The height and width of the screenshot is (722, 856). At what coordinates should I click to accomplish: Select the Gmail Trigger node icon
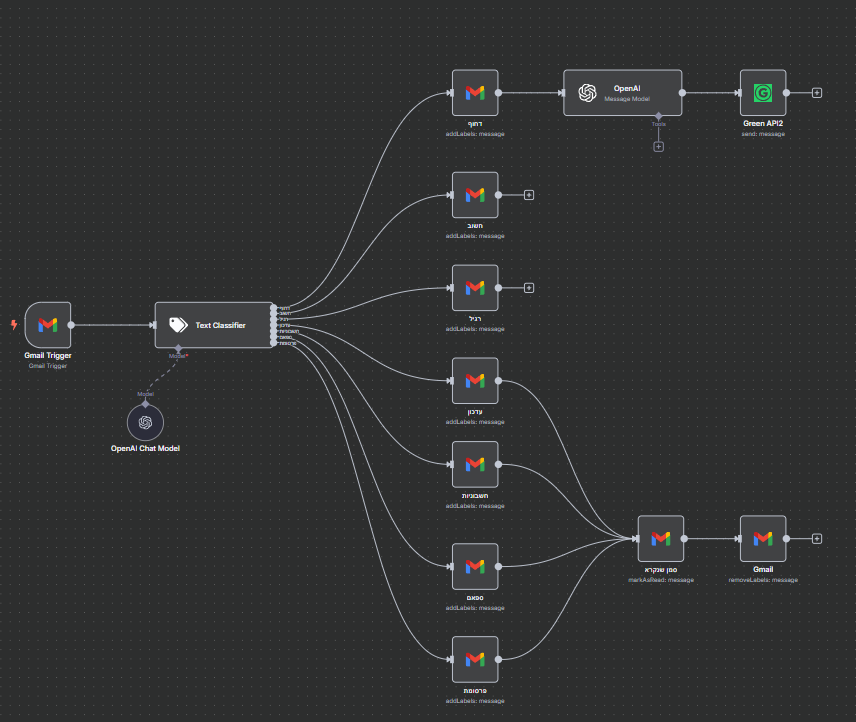pyautogui.click(x=47, y=325)
